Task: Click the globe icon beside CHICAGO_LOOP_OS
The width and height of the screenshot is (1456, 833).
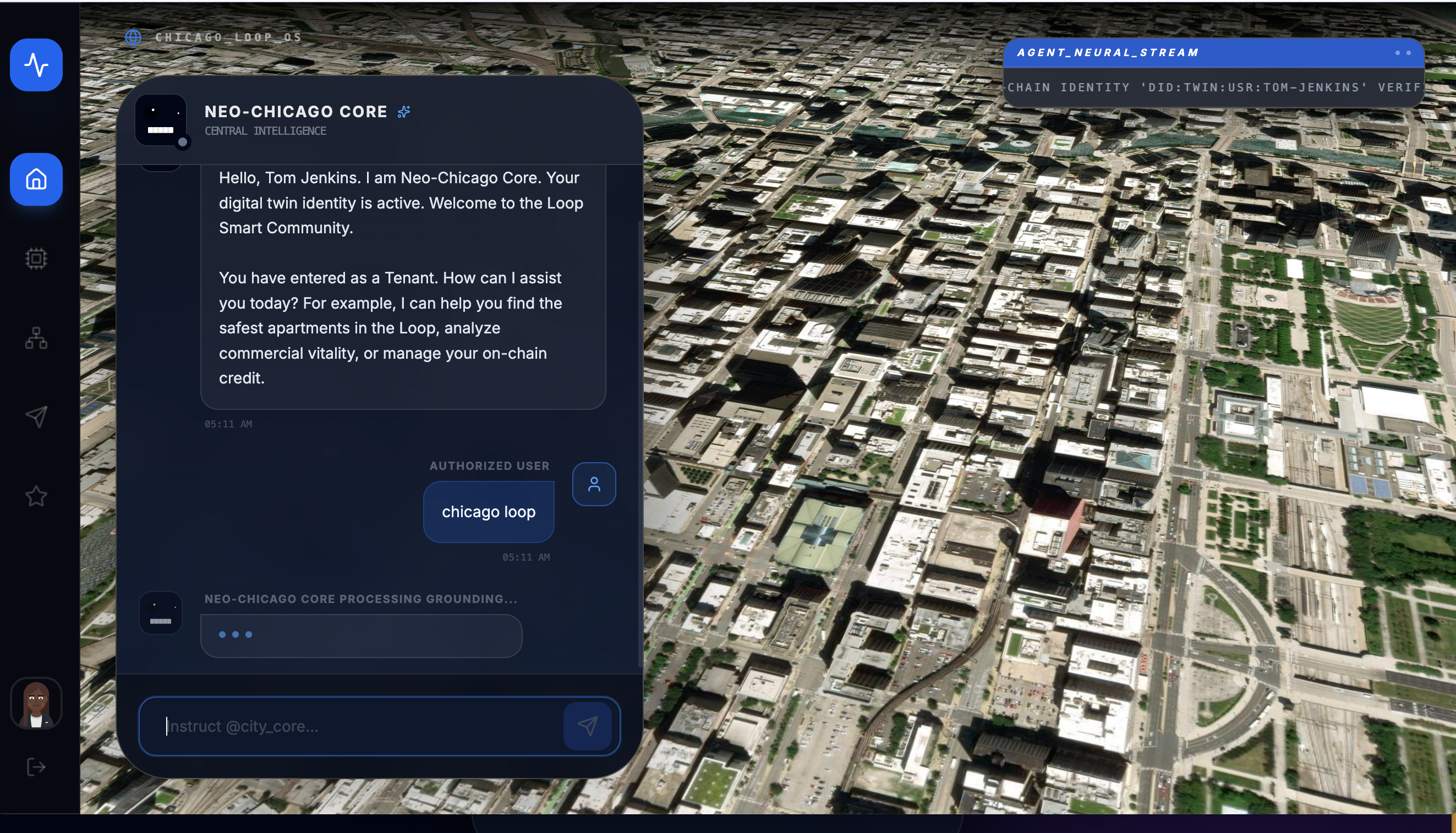Action: click(133, 37)
